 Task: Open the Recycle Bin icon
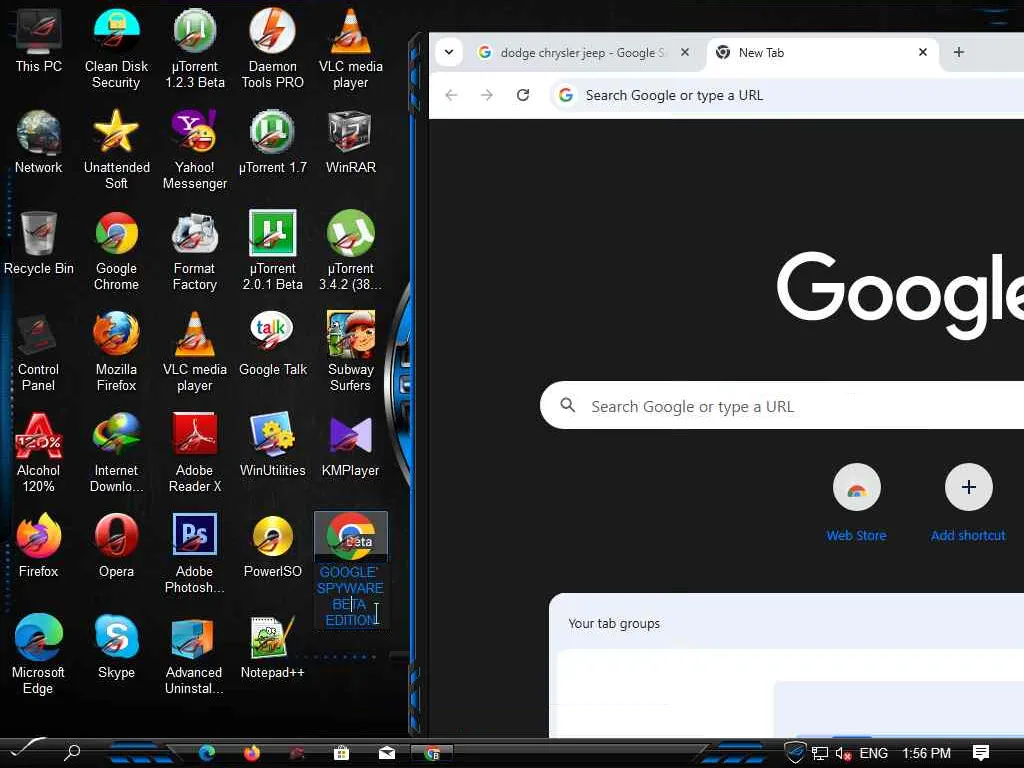[39, 242]
